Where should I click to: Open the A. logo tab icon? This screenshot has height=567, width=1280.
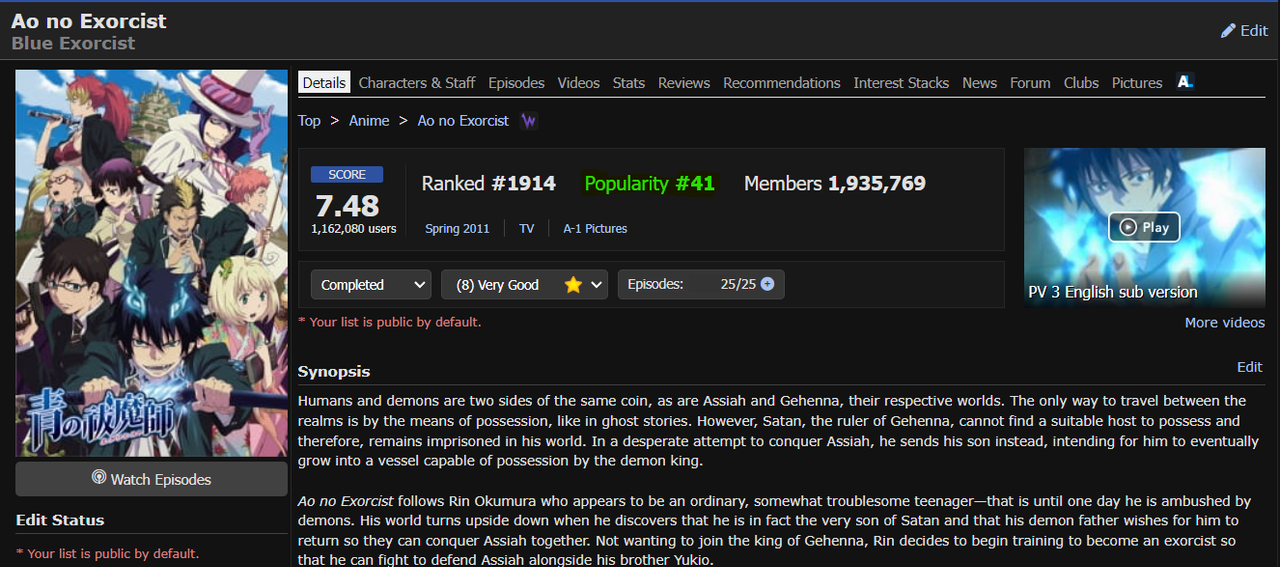(x=1185, y=82)
